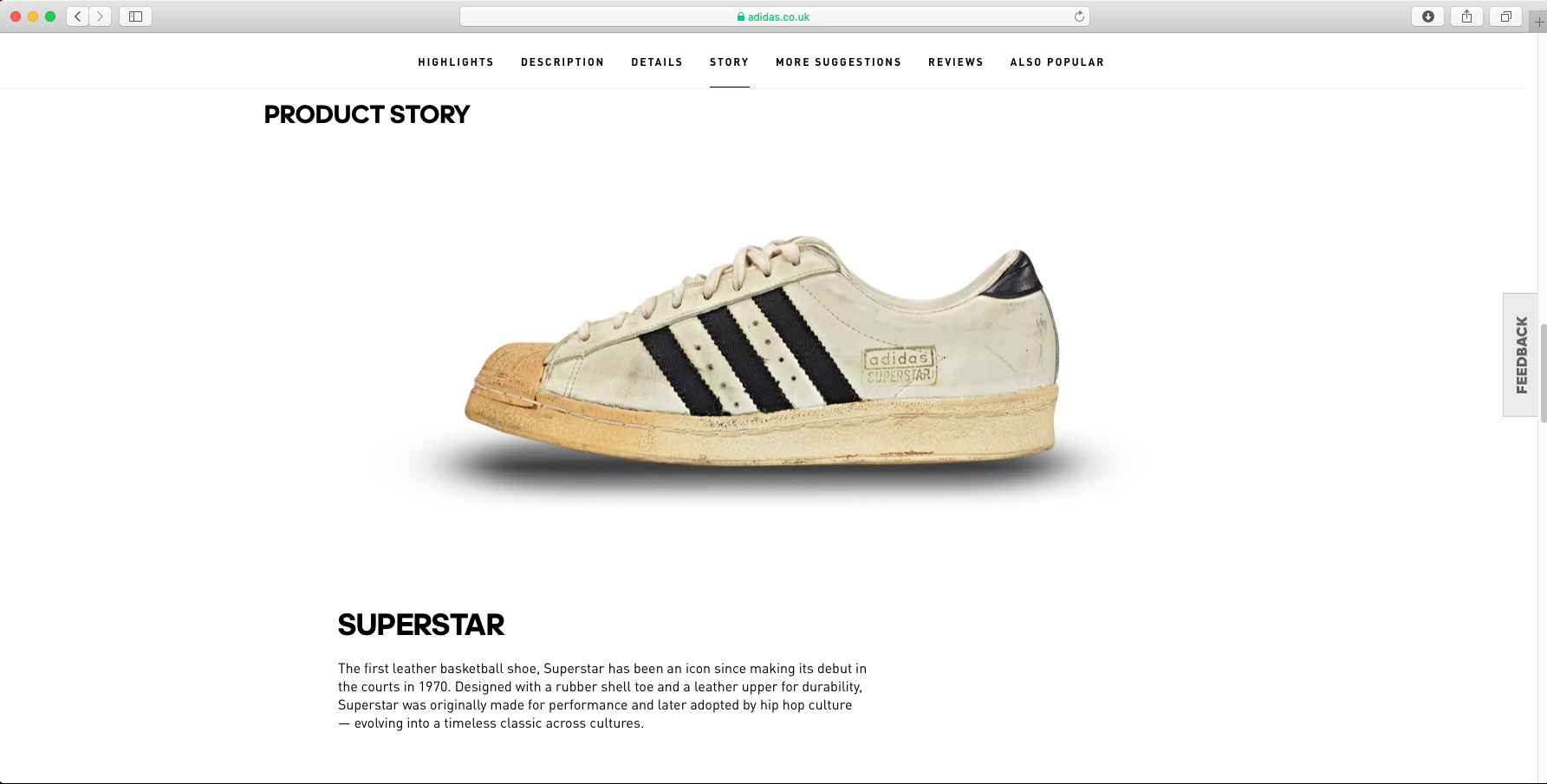Click the page vertical scrollbar thumb
The height and width of the screenshot is (784, 1547).
[x=1543, y=373]
